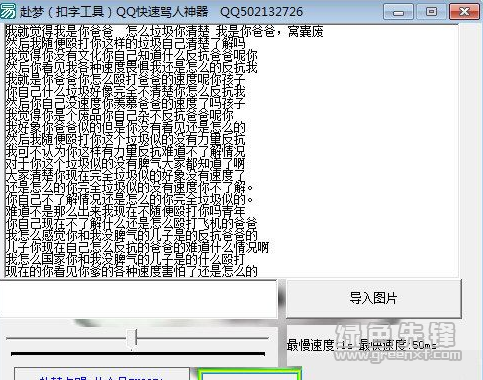Click the partially visible blue-text button at bottom left

point(102,374)
